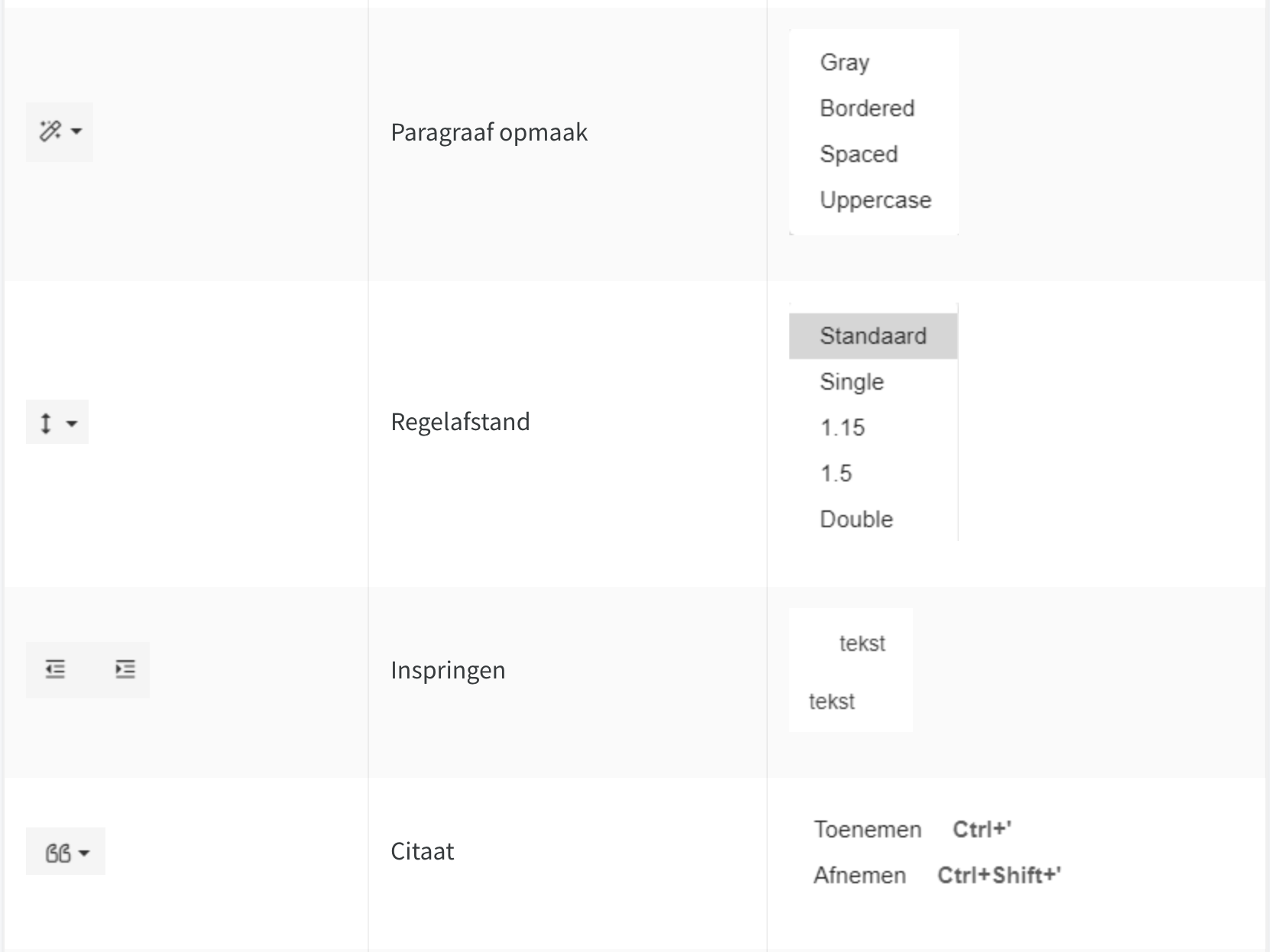Click the decrease indent icon
The height and width of the screenshot is (952, 1270).
click(55, 669)
